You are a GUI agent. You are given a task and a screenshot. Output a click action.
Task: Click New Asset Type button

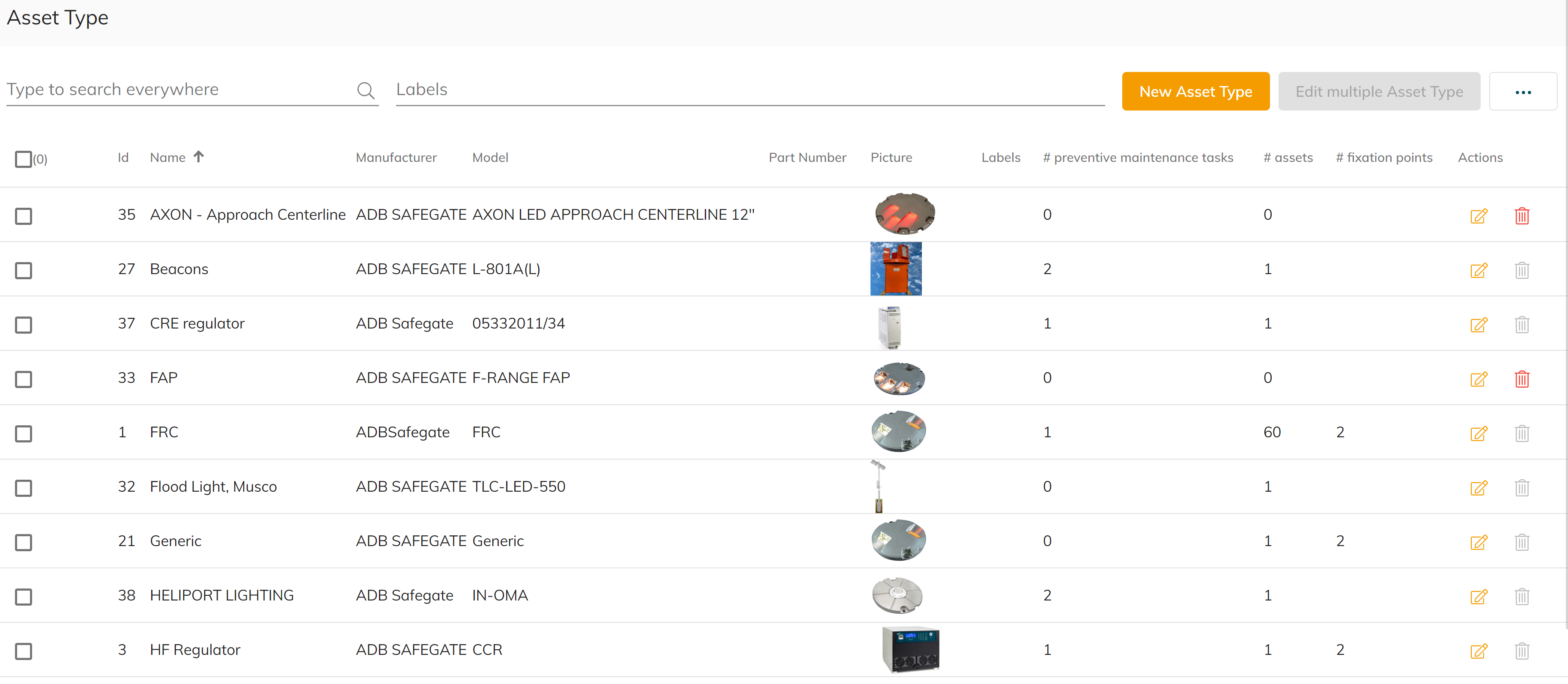click(x=1195, y=91)
